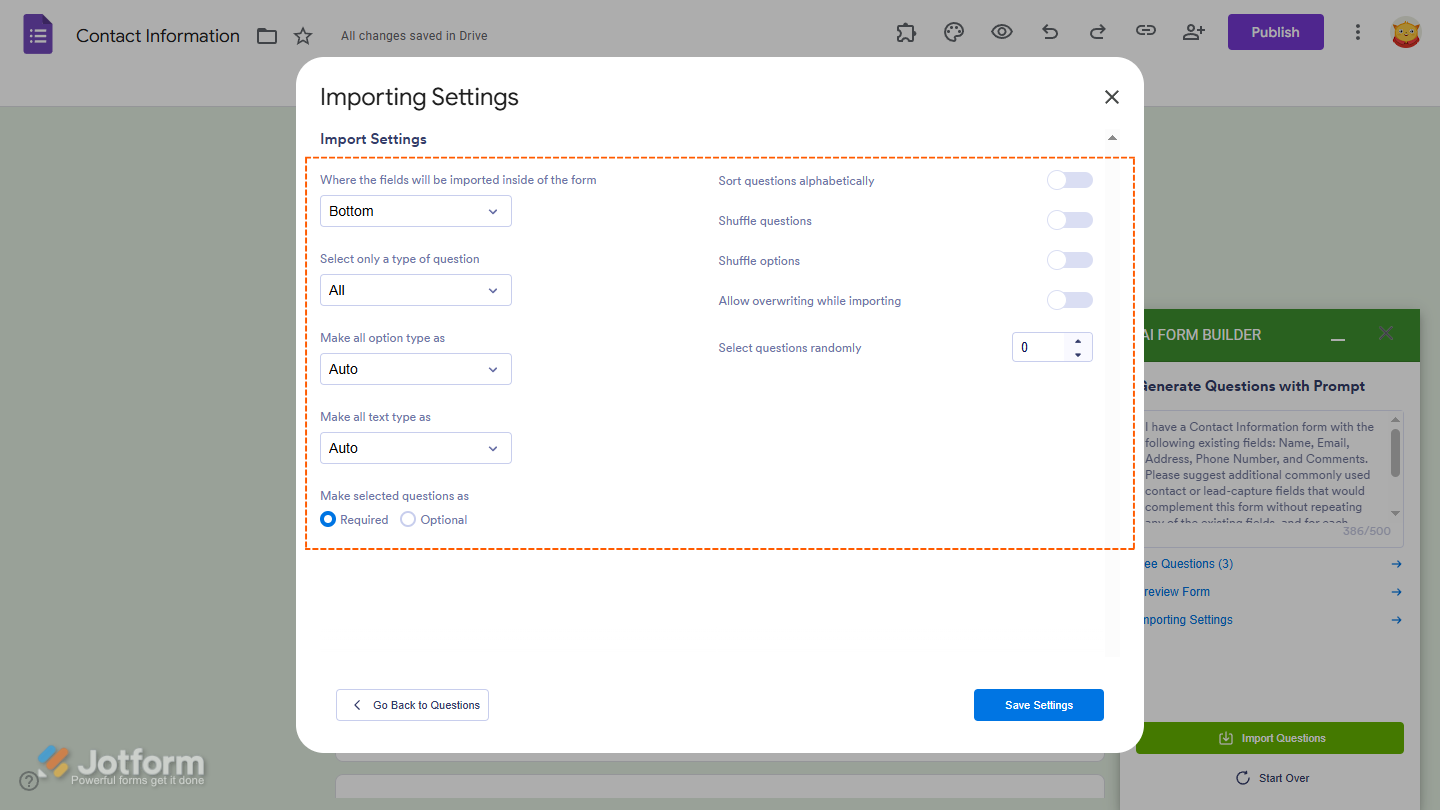Open the Extensions puzzle-piece icon

[x=906, y=32]
